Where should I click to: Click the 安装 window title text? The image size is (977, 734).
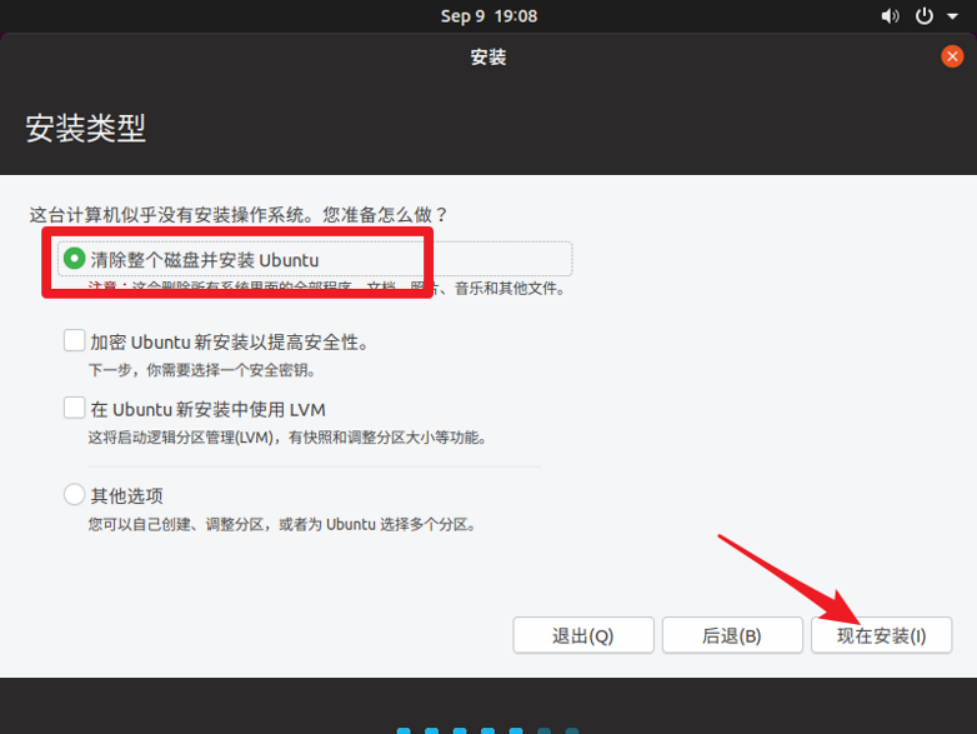coord(488,57)
